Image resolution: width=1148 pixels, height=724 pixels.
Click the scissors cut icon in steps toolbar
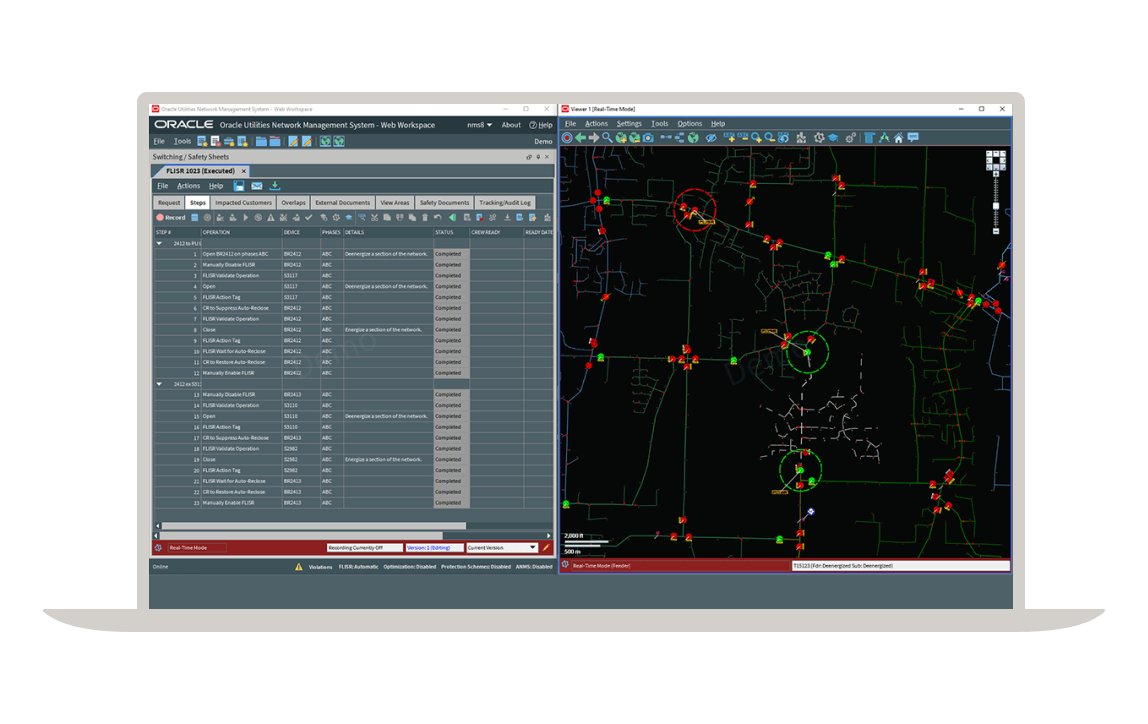click(x=374, y=217)
